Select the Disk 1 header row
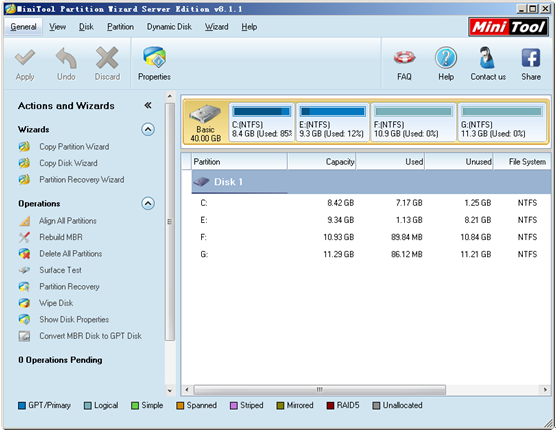Image resolution: width=556 pixels, height=431 pixels. coord(371,182)
